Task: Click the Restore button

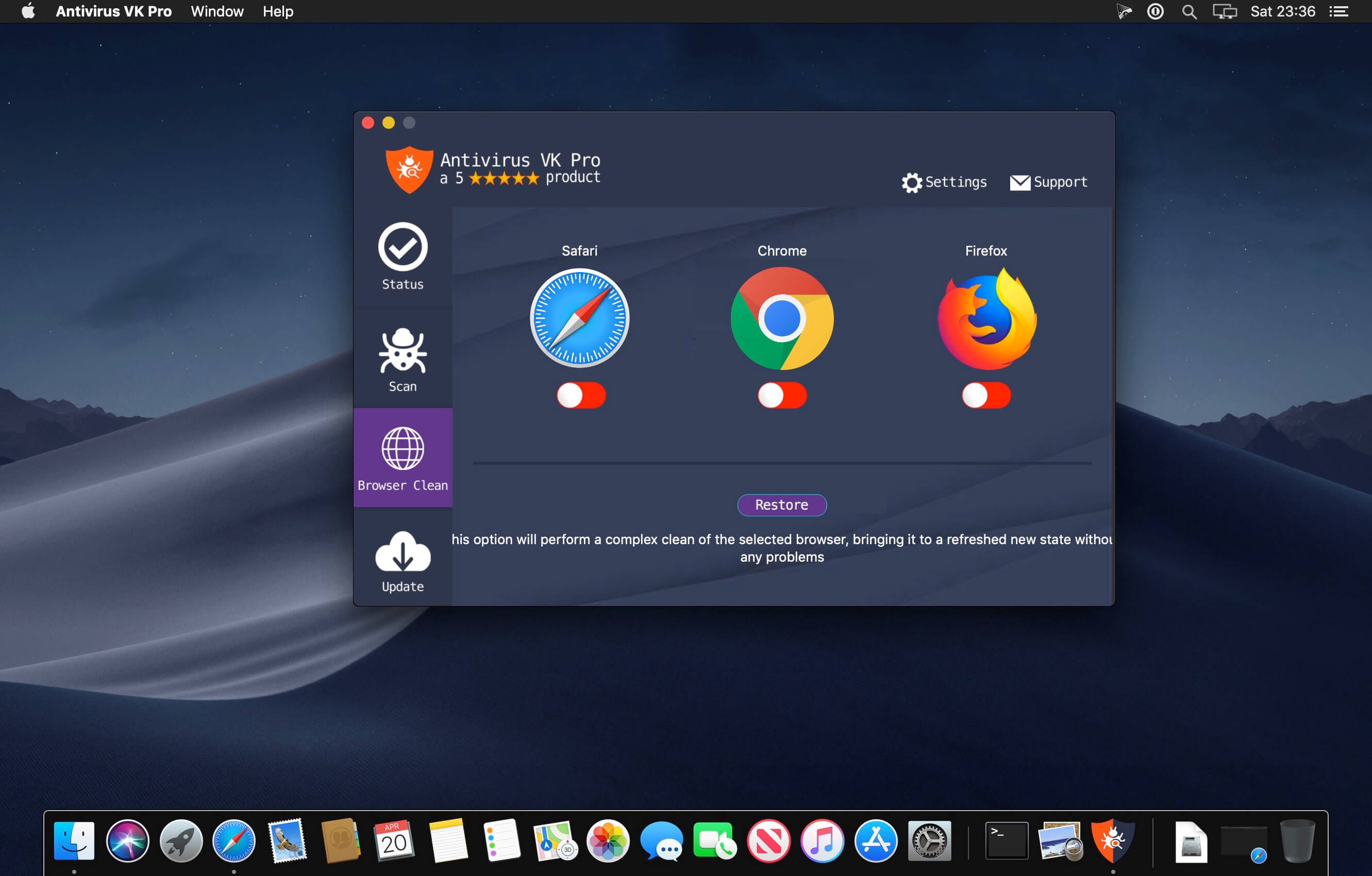Action: coord(782,504)
